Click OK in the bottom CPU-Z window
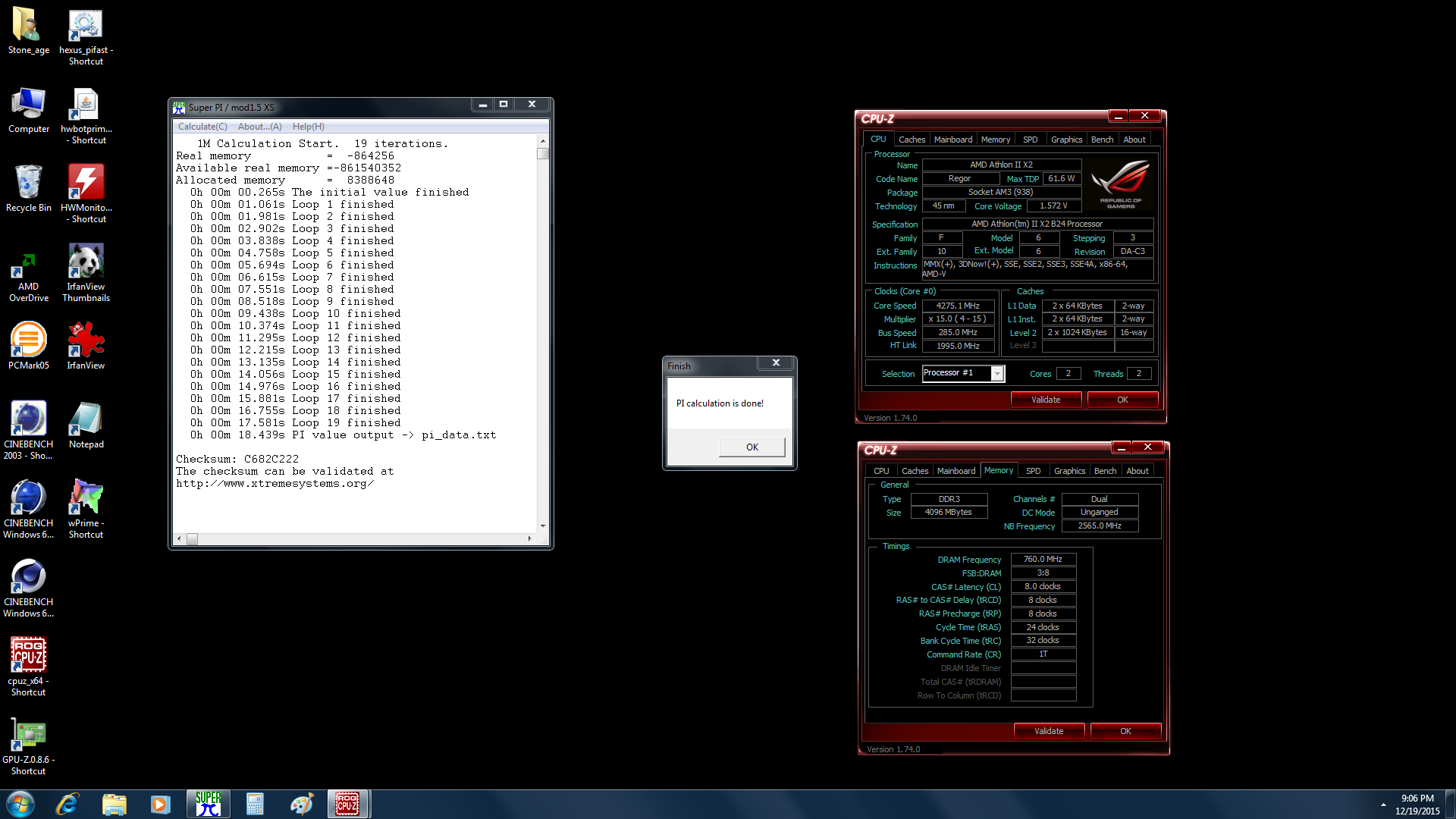1456x819 pixels. pos(1125,731)
